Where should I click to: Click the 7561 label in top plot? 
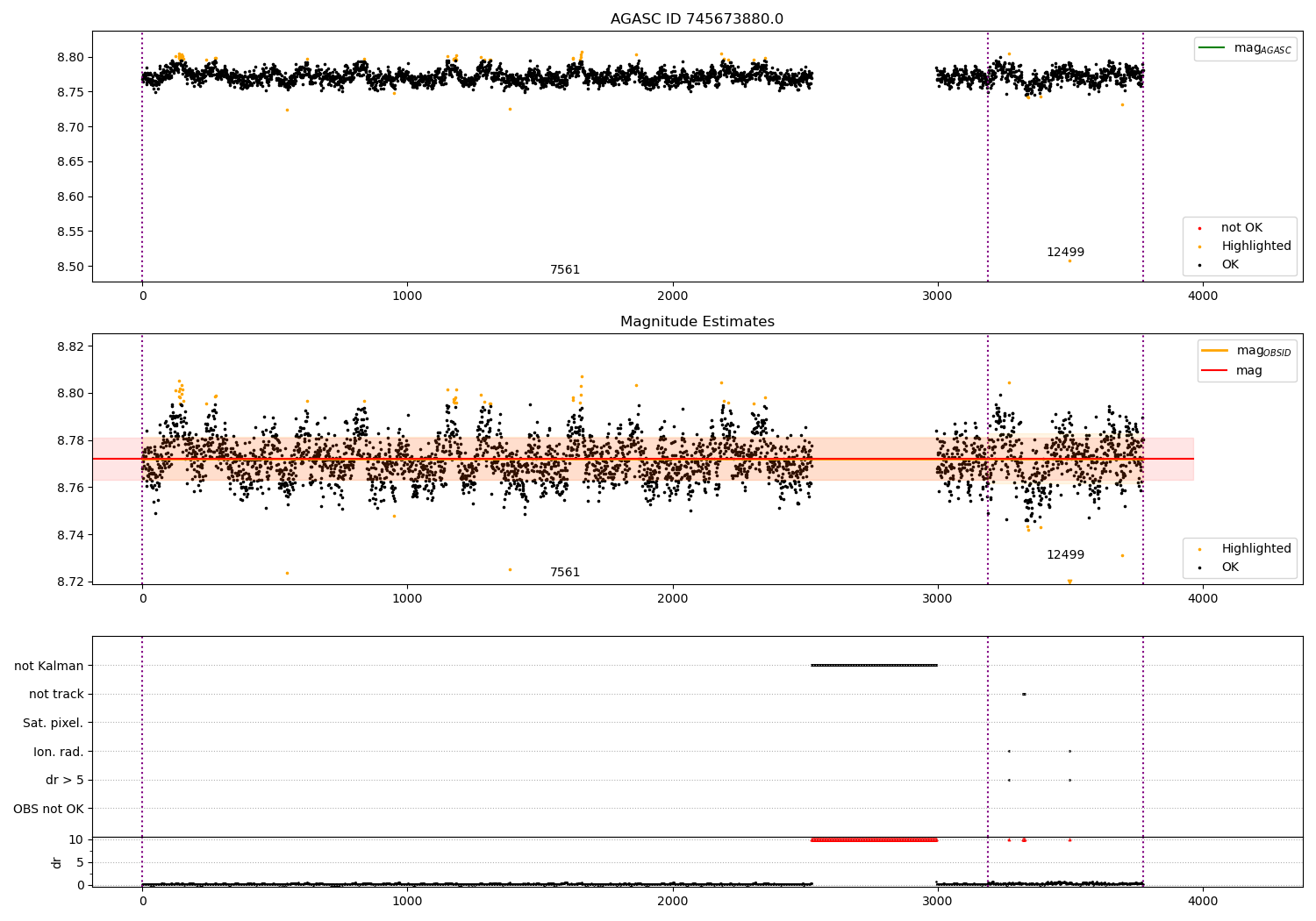(x=565, y=270)
